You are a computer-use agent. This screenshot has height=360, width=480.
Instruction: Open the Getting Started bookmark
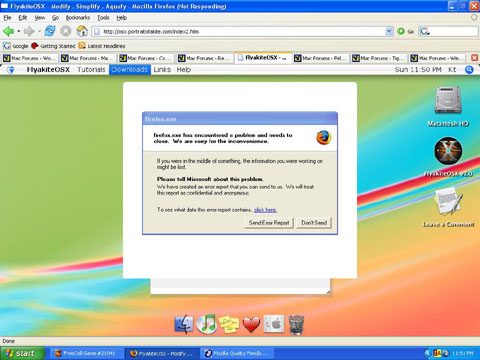click(x=53, y=46)
